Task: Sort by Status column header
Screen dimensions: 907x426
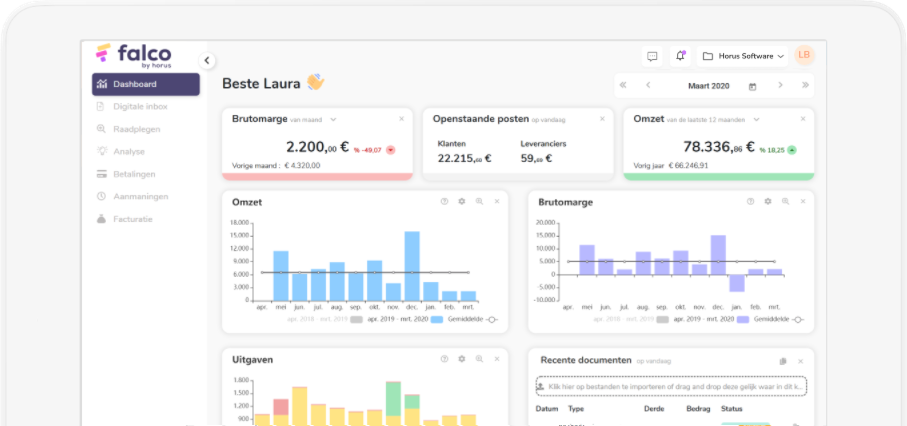Action: coord(731,409)
